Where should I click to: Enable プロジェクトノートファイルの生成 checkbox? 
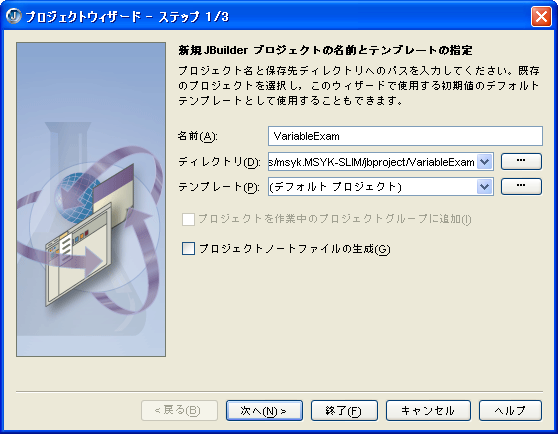click(188, 248)
